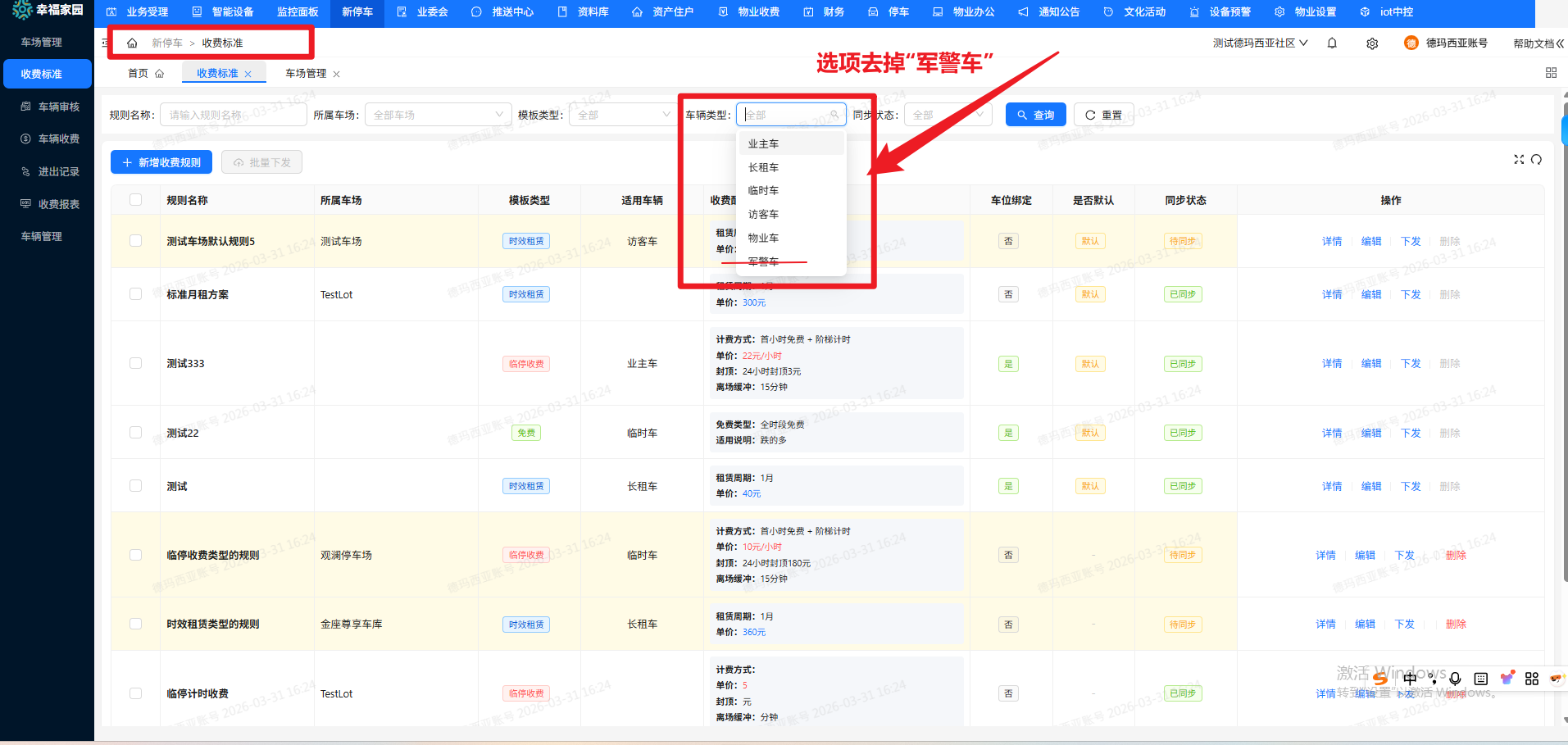Click the home icon in breadcrumb
Image resolution: width=1568 pixels, height=745 pixels.
pos(132,43)
